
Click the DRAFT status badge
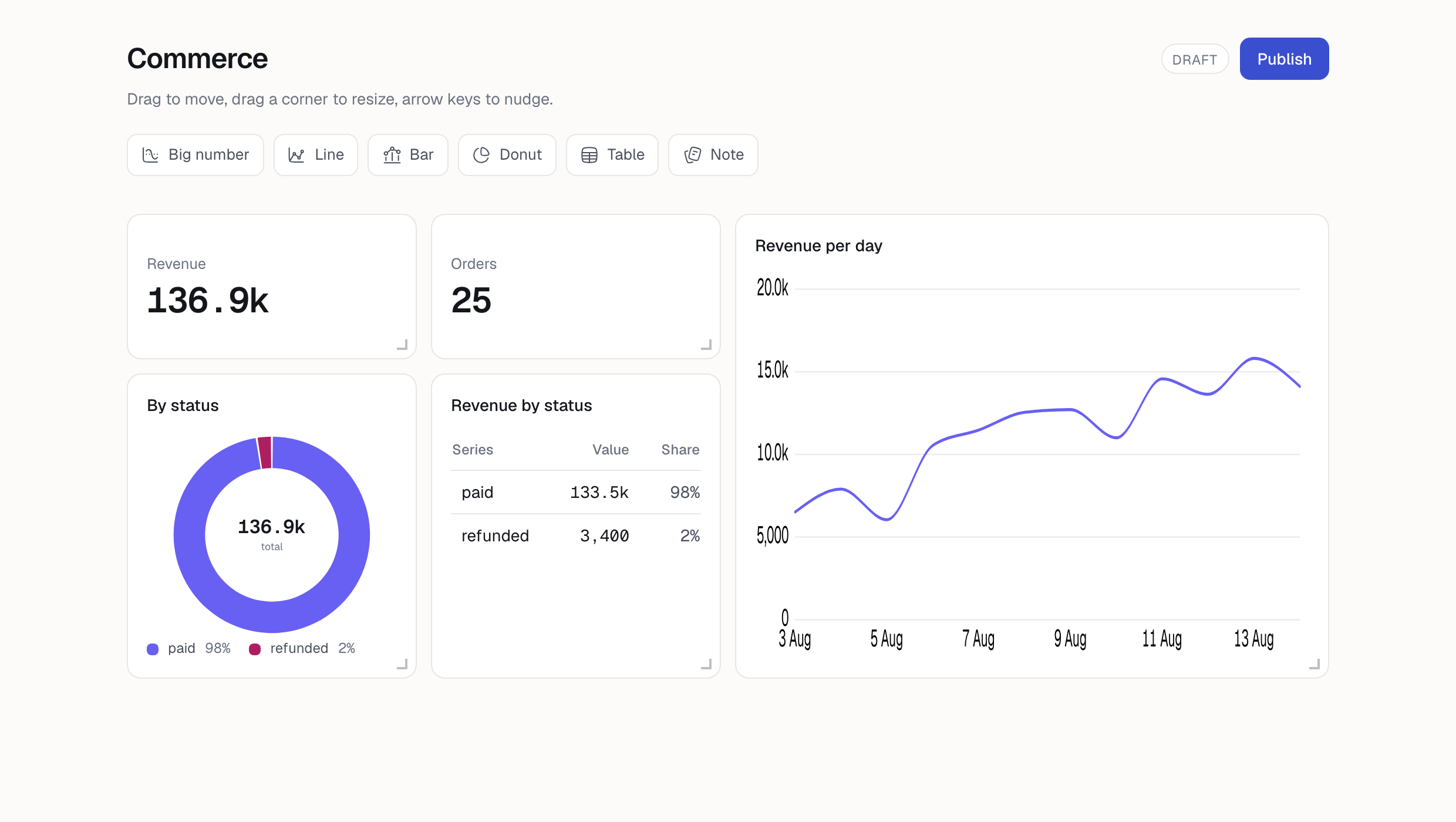click(1195, 59)
